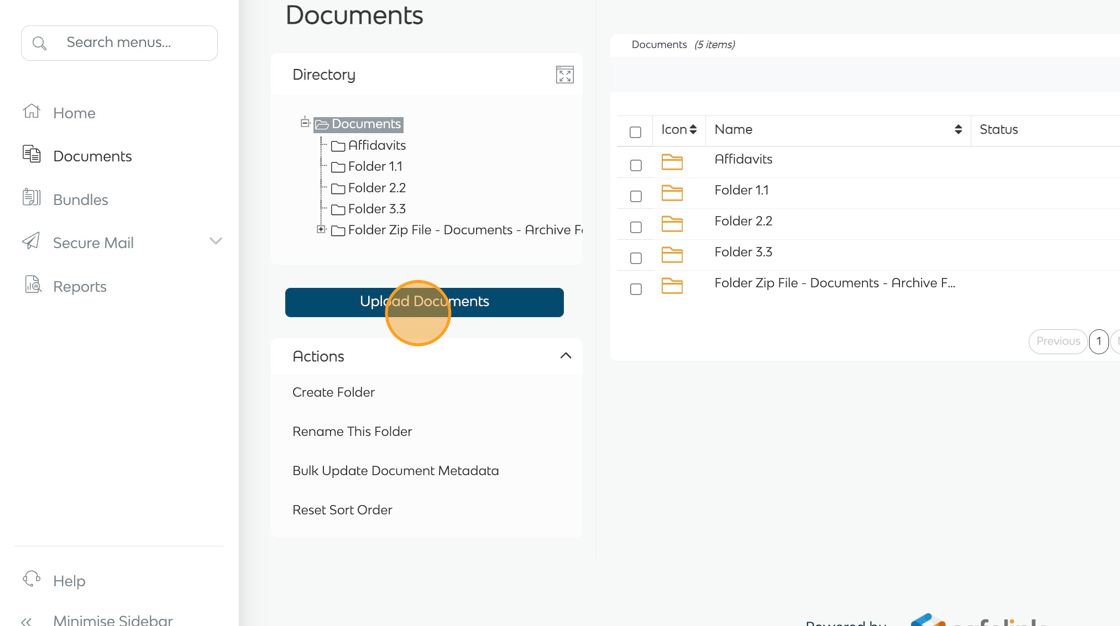Click the Reset Sort Order action
Image resolution: width=1120 pixels, height=626 pixels.
point(342,510)
